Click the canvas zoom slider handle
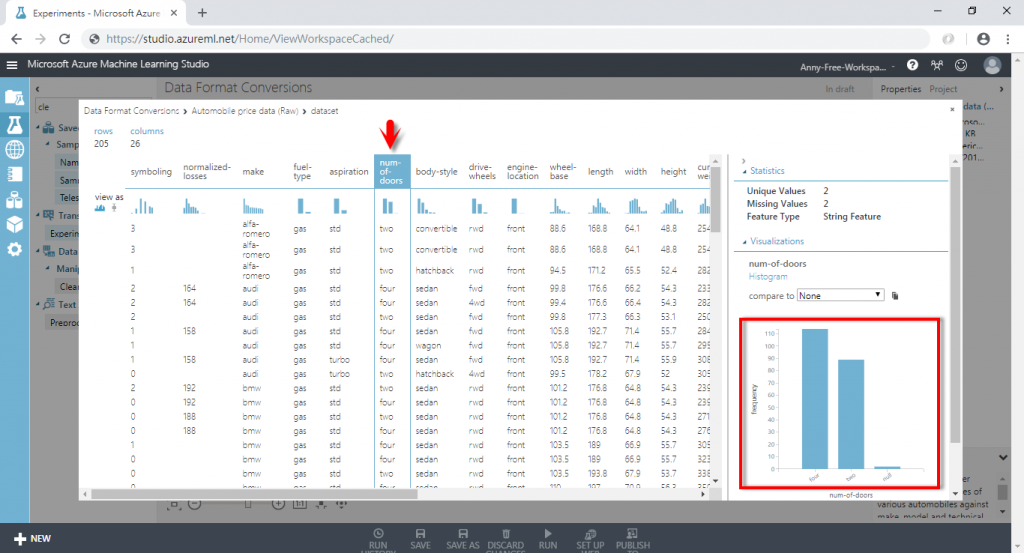1024x553 pixels. coord(248,504)
